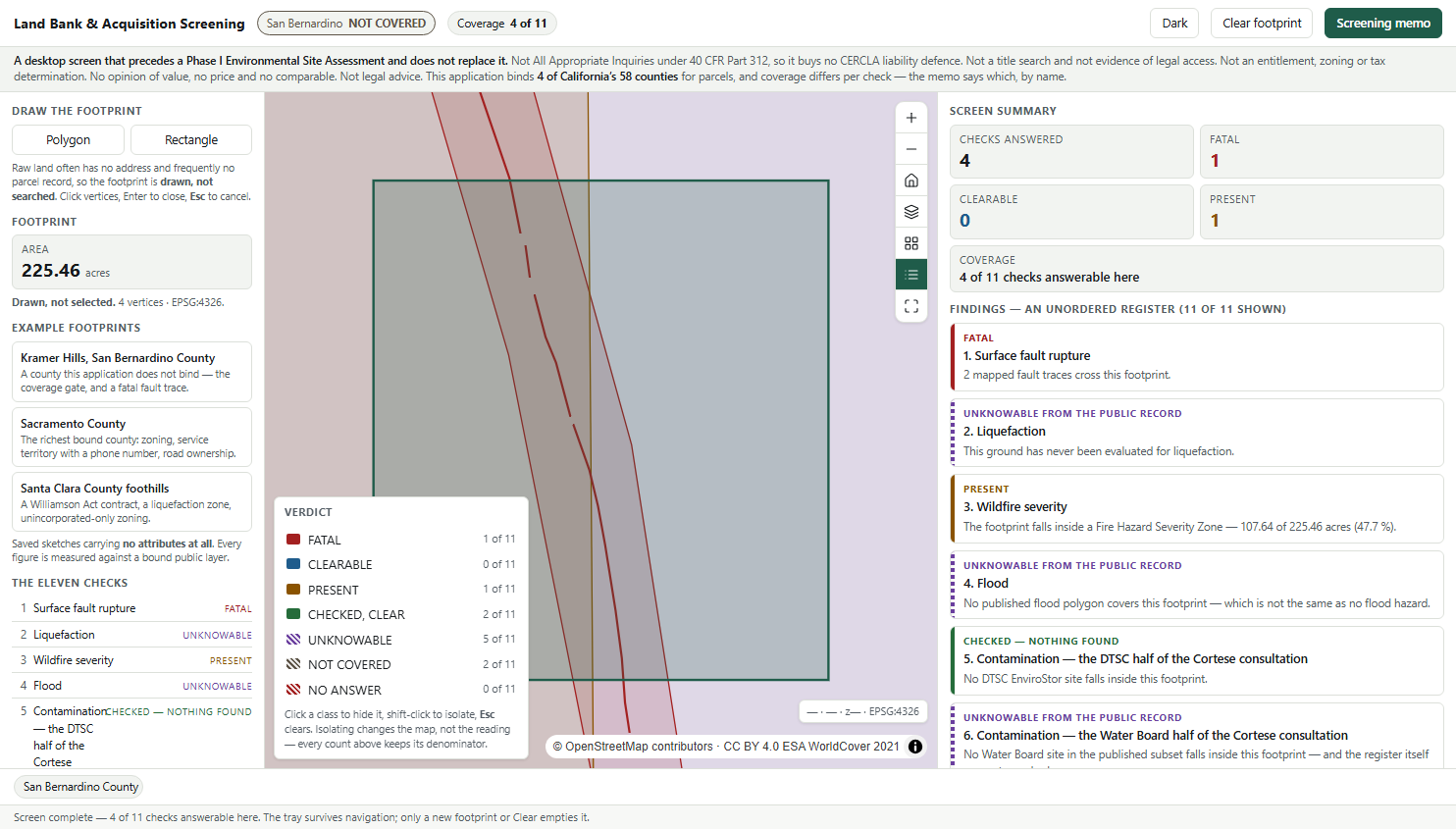Open the map attribution info icon
This screenshot has height=829, width=1456.
pos(915,747)
